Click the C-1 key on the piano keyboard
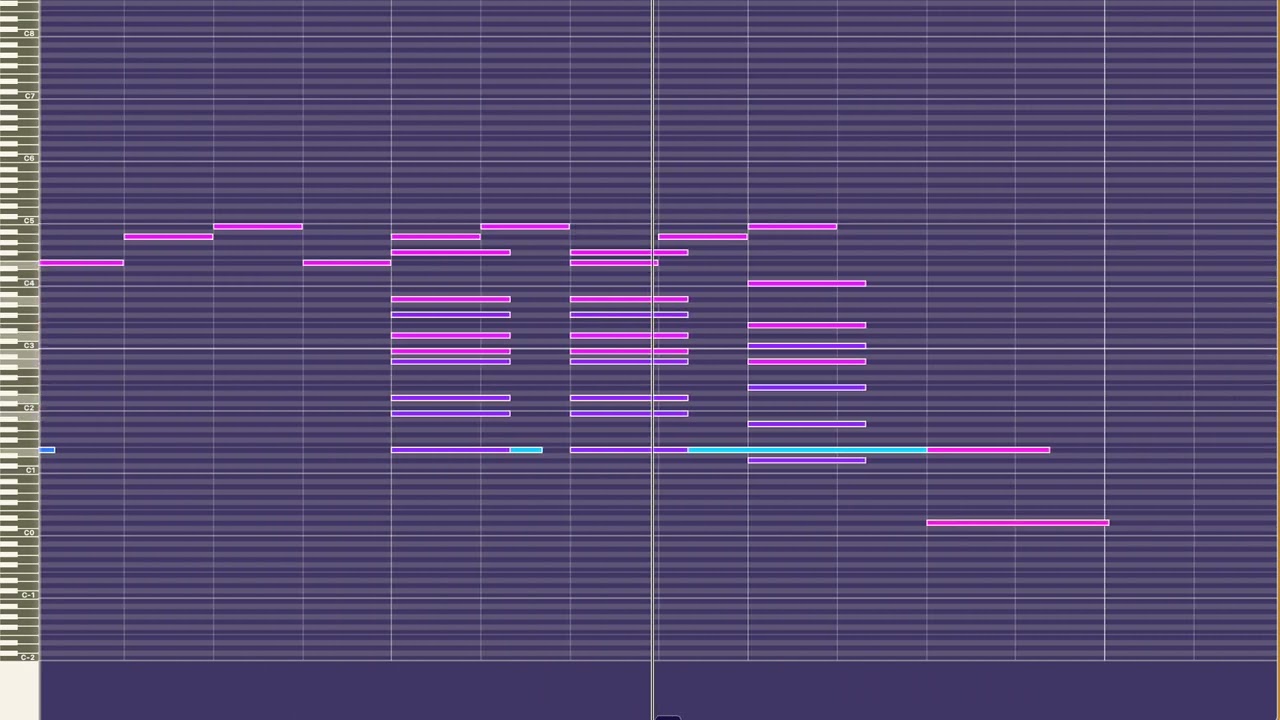1280x720 pixels. (20, 595)
